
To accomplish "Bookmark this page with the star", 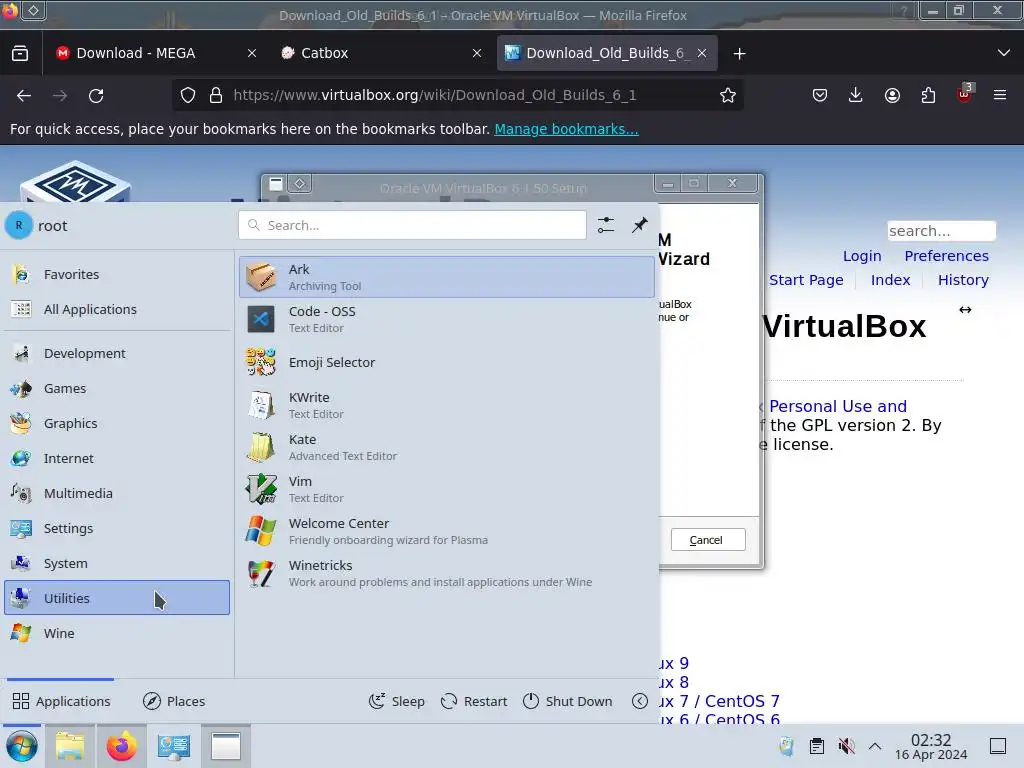I will coord(728,95).
